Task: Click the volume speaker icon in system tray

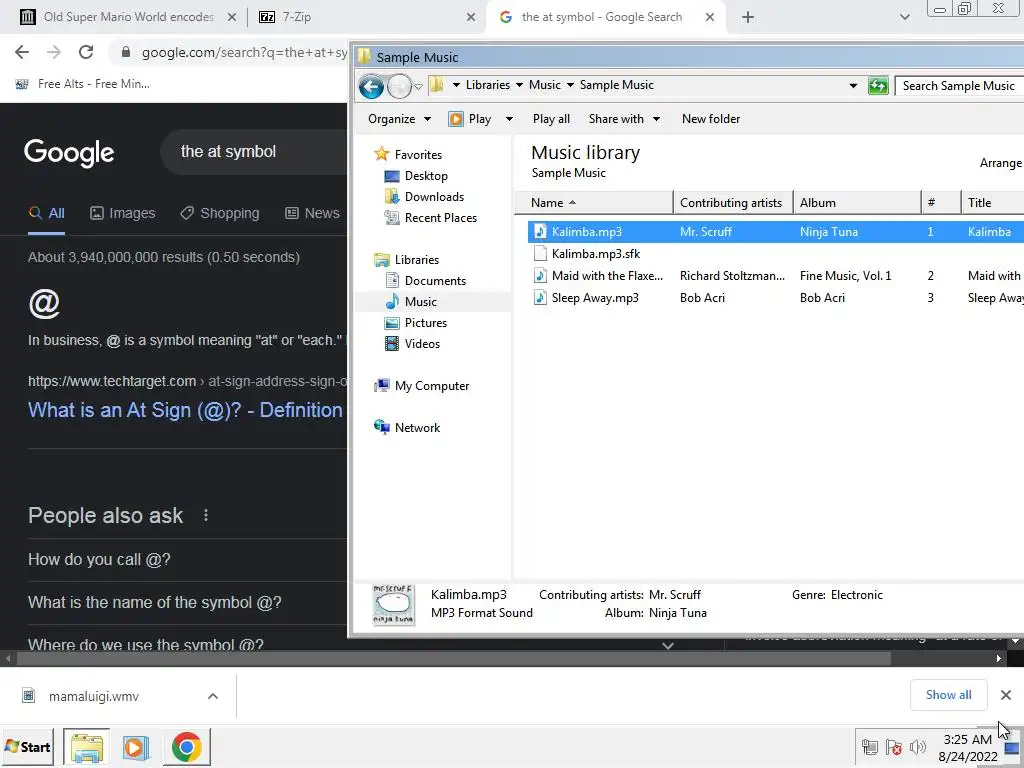Action: 918,746
